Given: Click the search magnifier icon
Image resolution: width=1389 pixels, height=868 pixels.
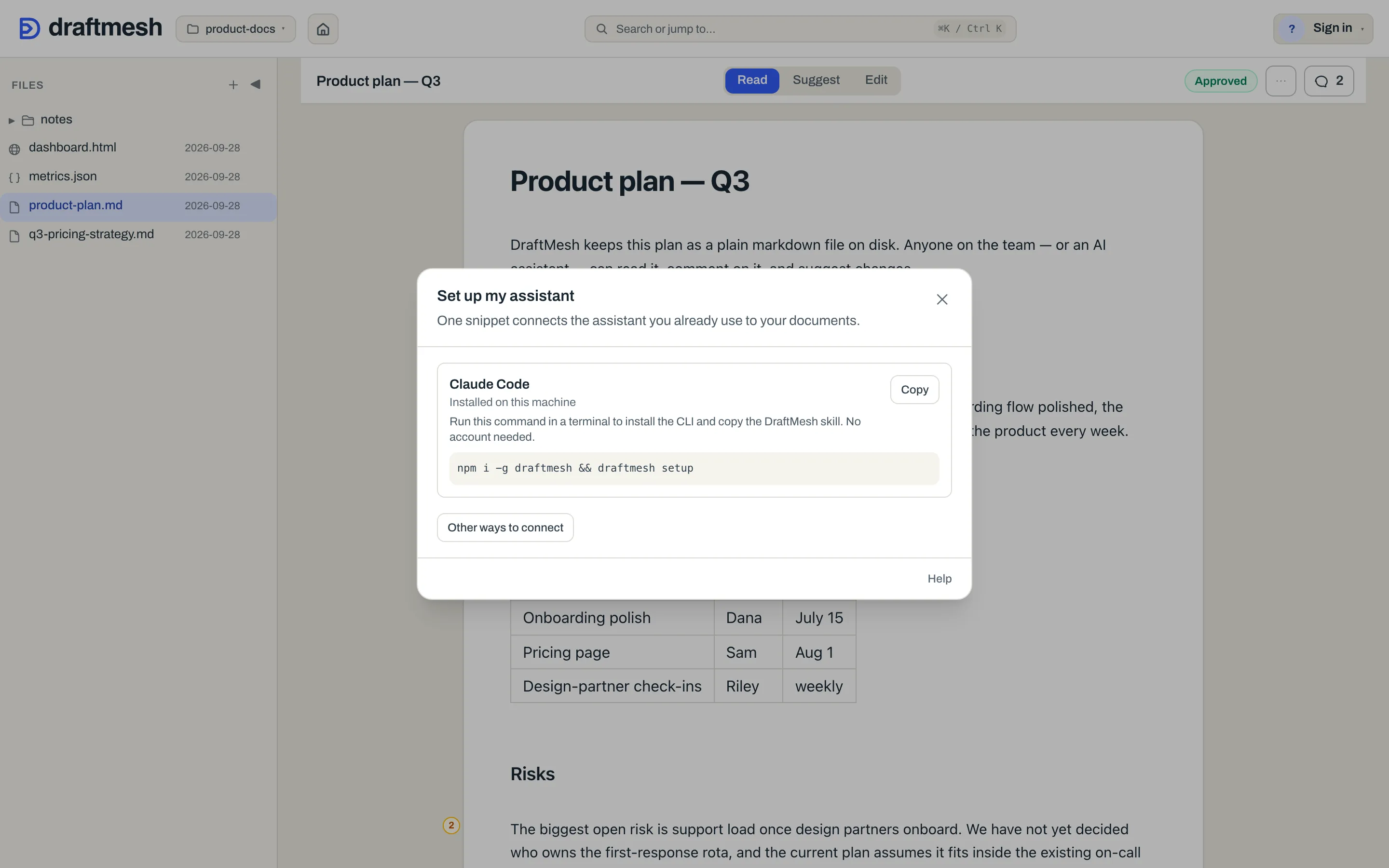Looking at the screenshot, I should click(x=601, y=29).
